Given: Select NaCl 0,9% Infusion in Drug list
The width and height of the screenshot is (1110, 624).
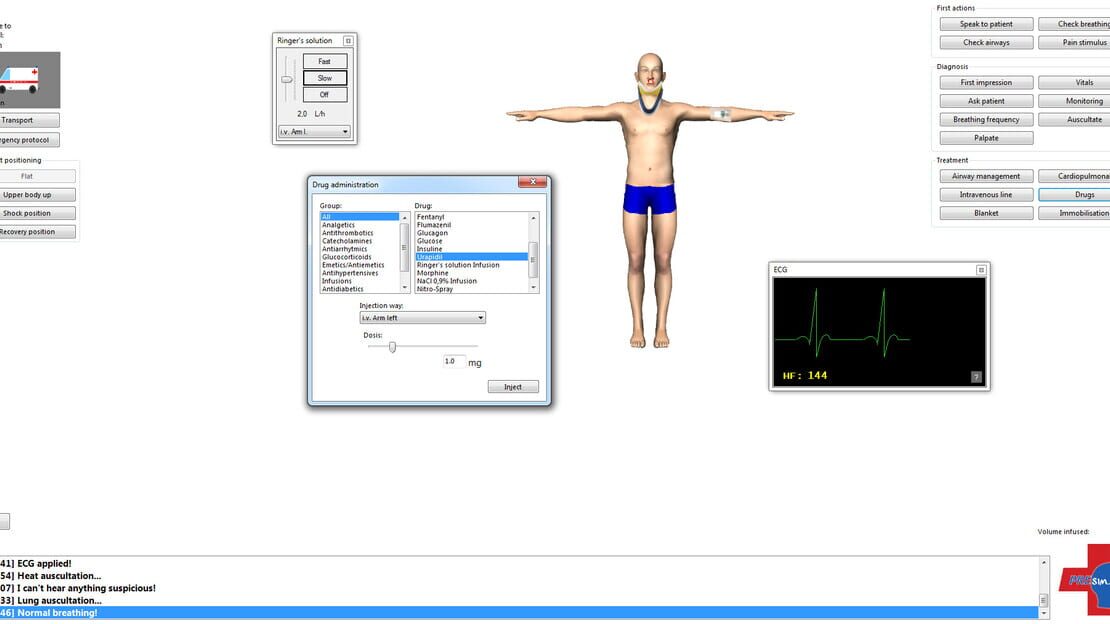Looking at the screenshot, I should point(447,281).
